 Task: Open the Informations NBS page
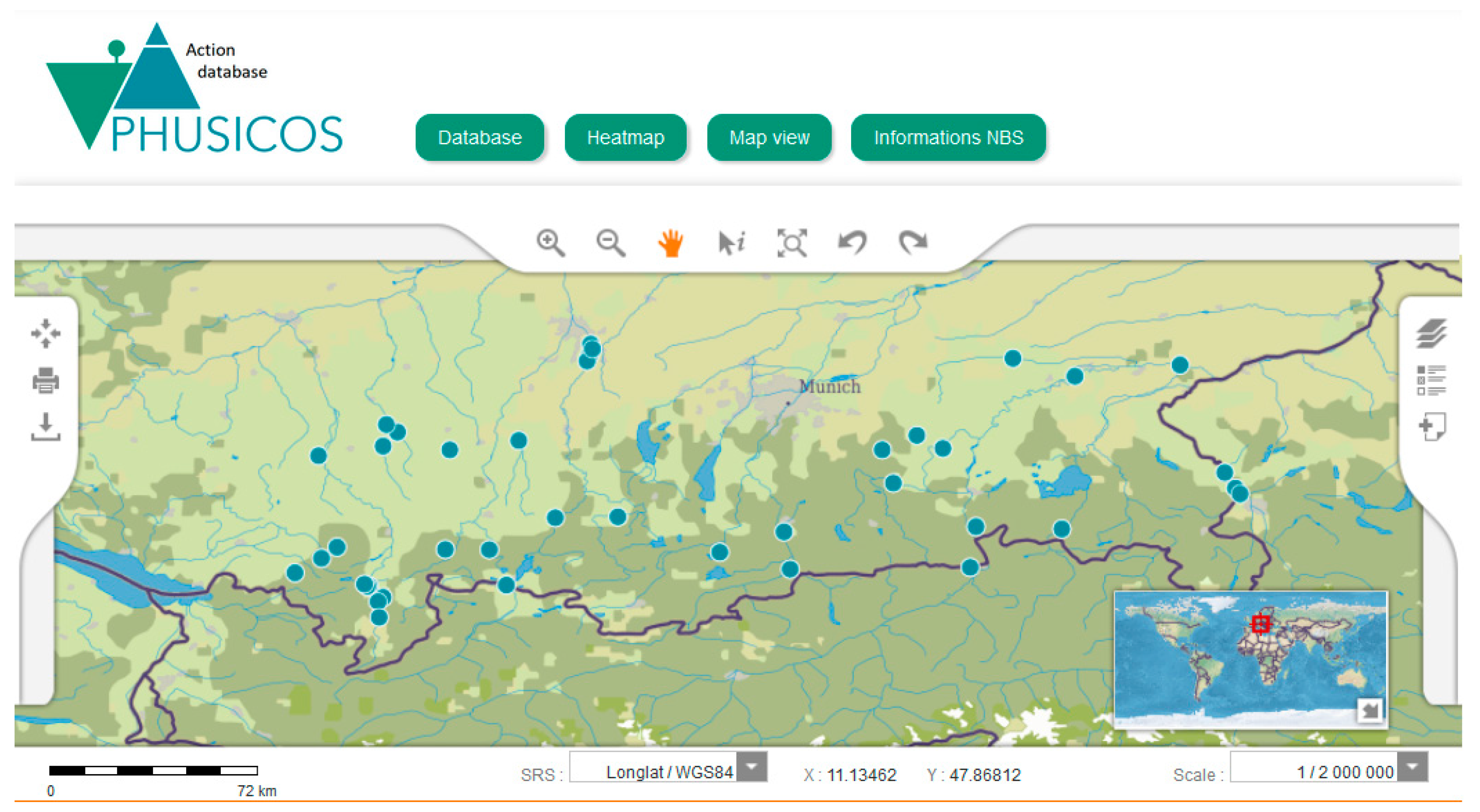tap(948, 138)
